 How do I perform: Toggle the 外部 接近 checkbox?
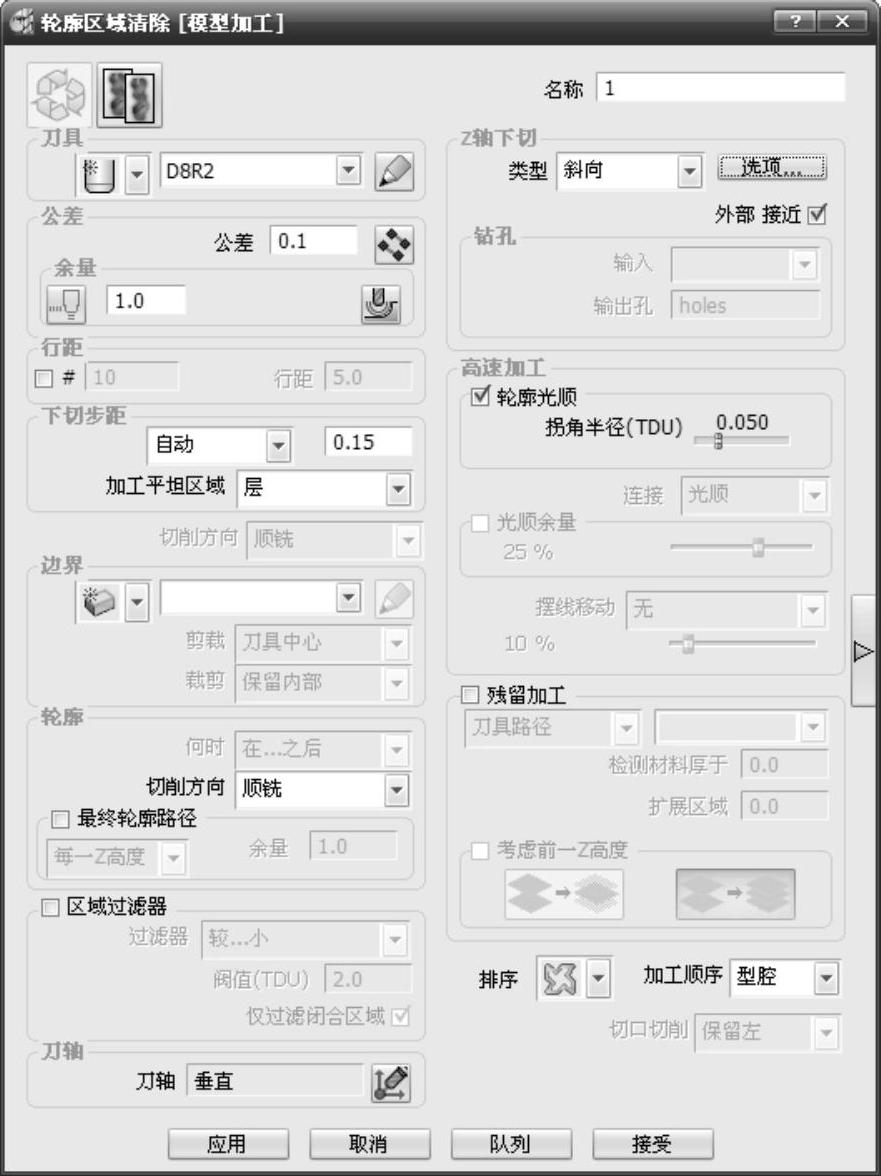817,215
